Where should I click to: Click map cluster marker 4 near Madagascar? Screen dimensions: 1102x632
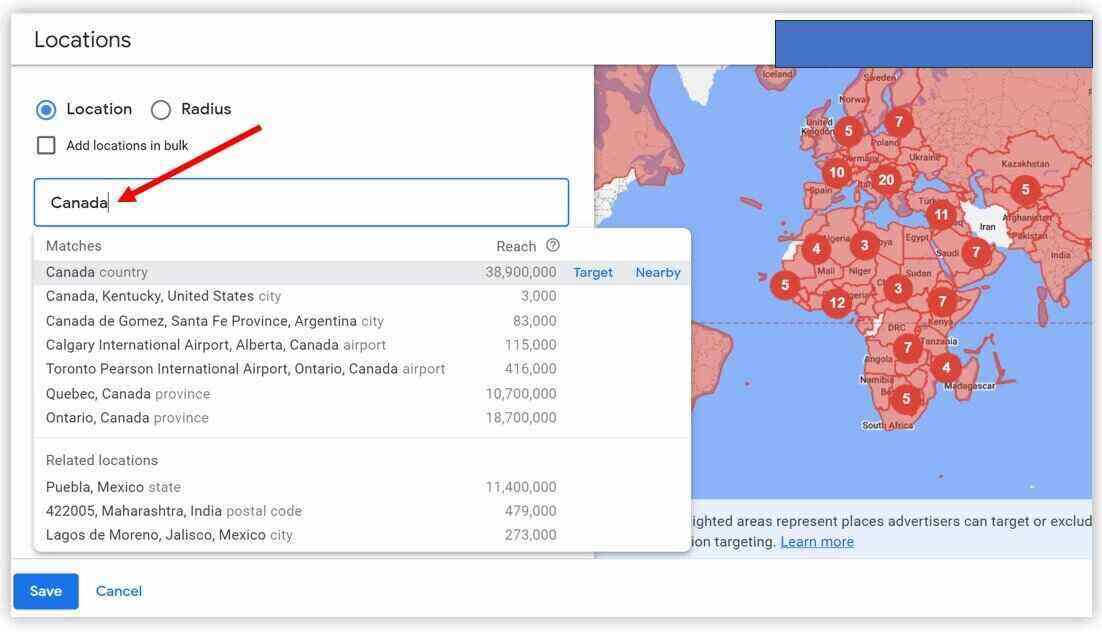[x=946, y=367]
